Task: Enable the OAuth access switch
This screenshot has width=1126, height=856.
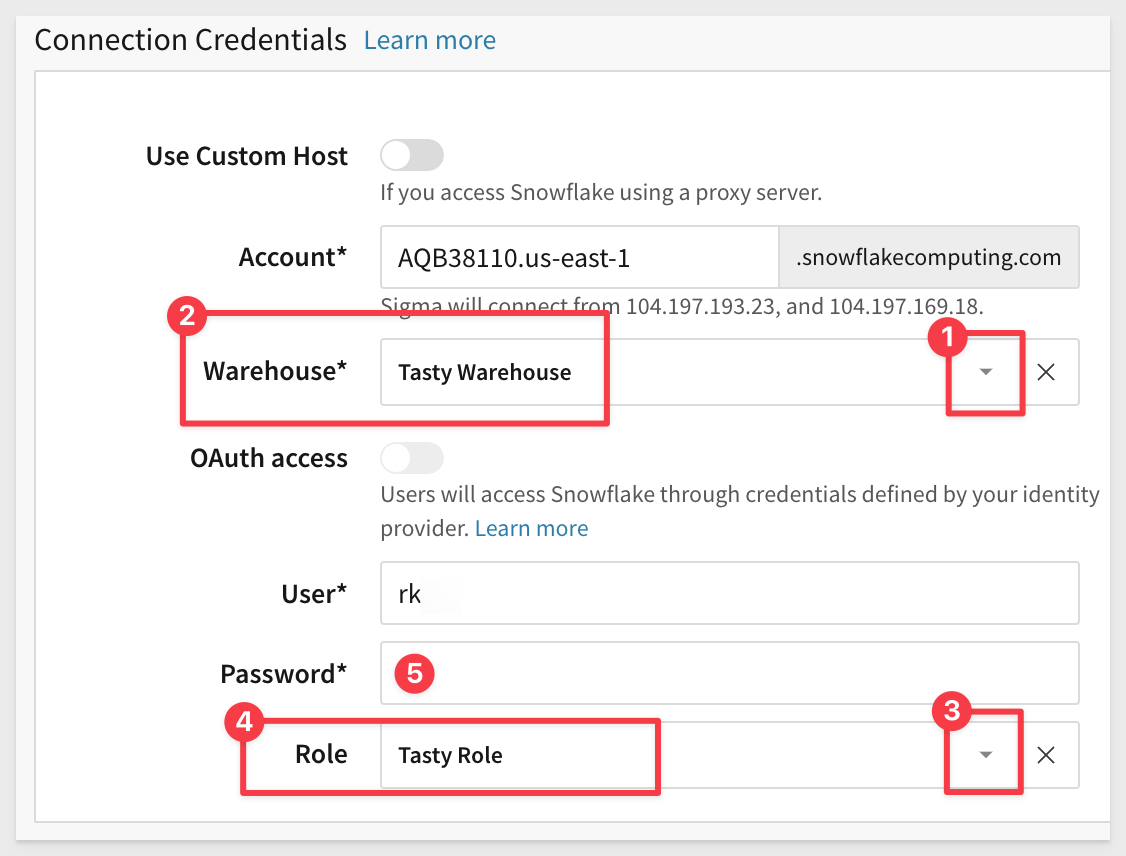Action: click(x=411, y=458)
